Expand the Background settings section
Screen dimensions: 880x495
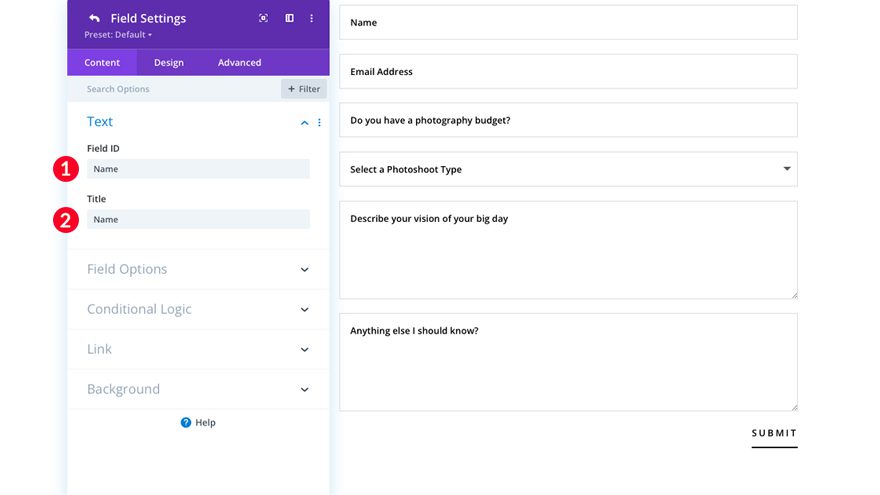click(x=305, y=389)
